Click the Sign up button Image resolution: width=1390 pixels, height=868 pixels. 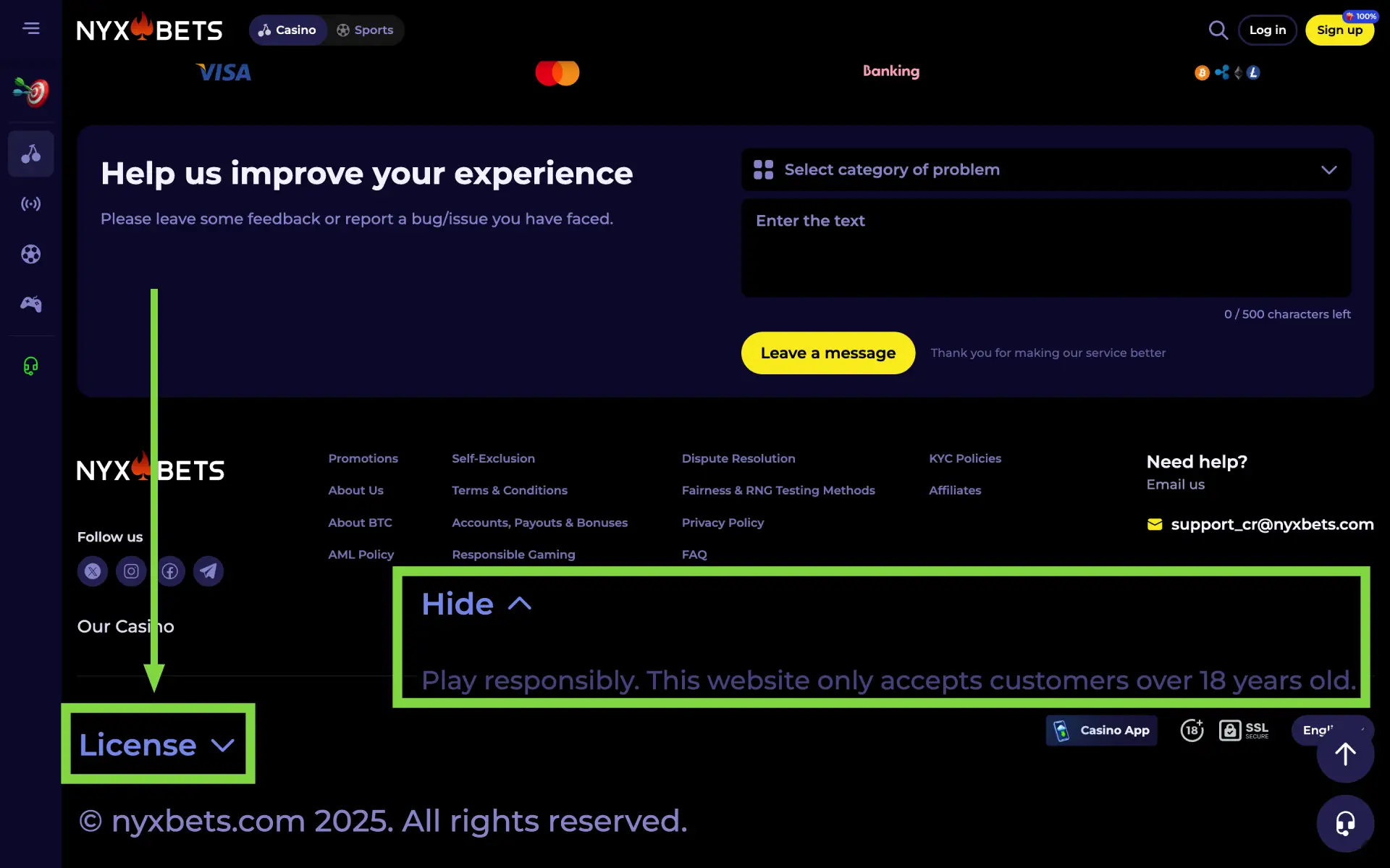click(1339, 30)
